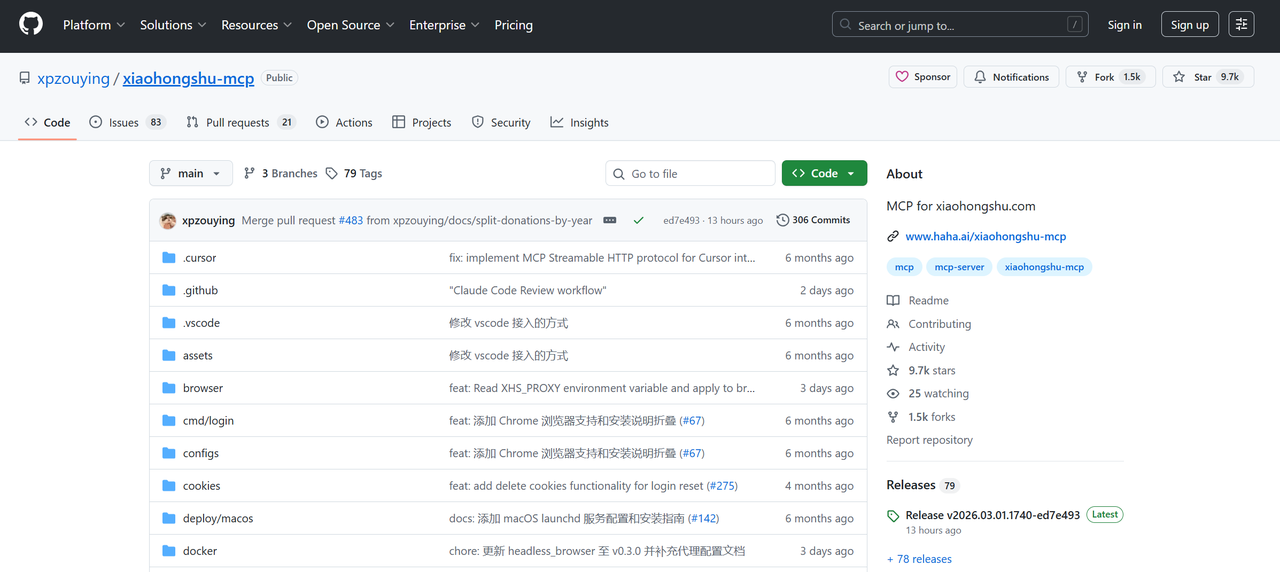
Task: Open the browser folder
Action: (x=203, y=388)
